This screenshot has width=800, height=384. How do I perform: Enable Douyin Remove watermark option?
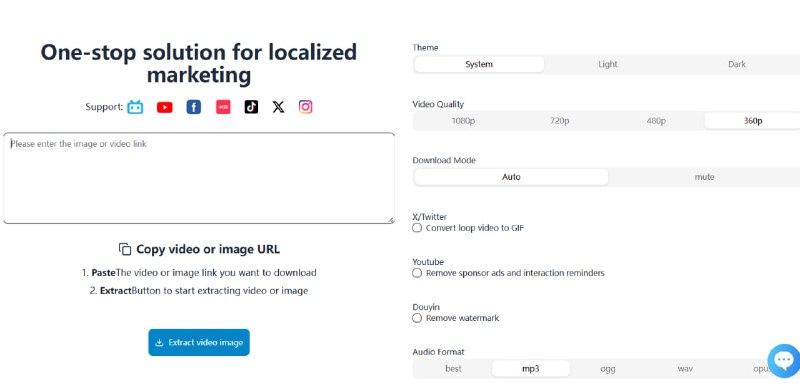pyautogui.click(x=417, y=318)
